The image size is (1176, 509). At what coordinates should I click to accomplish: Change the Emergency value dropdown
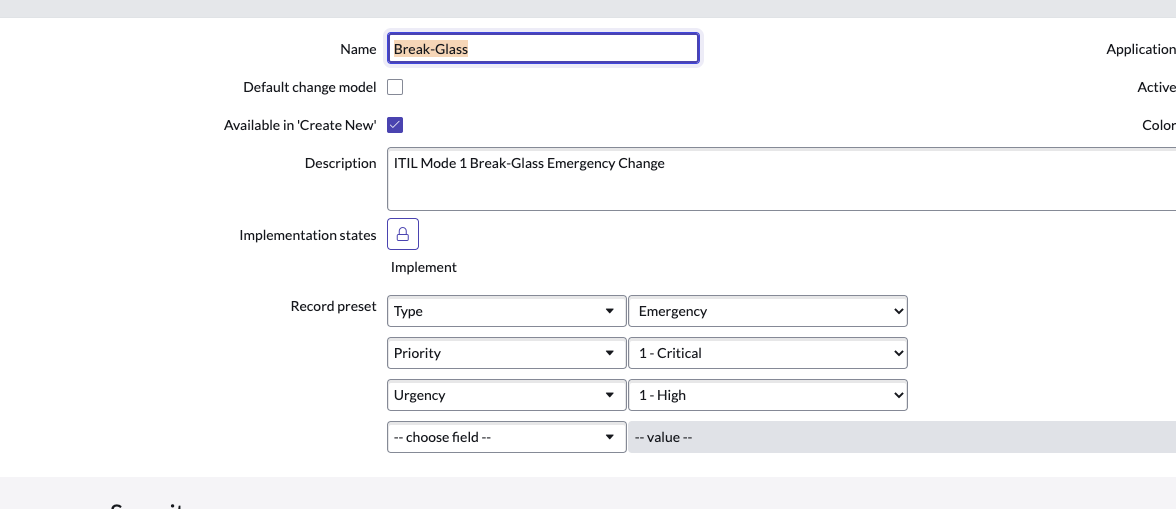pyautogui.click(x=767, y=311)
